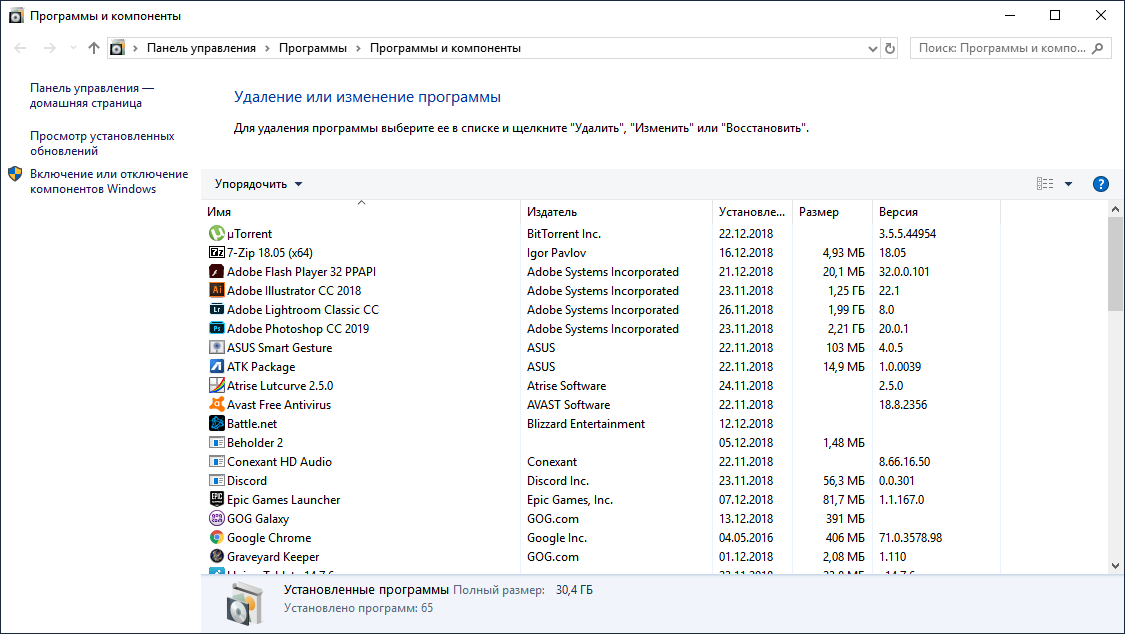The height and width of the screenshot is (634, 1125).
Task: Click version 71.0.3578.98 cell
Action: click(910, 538)
